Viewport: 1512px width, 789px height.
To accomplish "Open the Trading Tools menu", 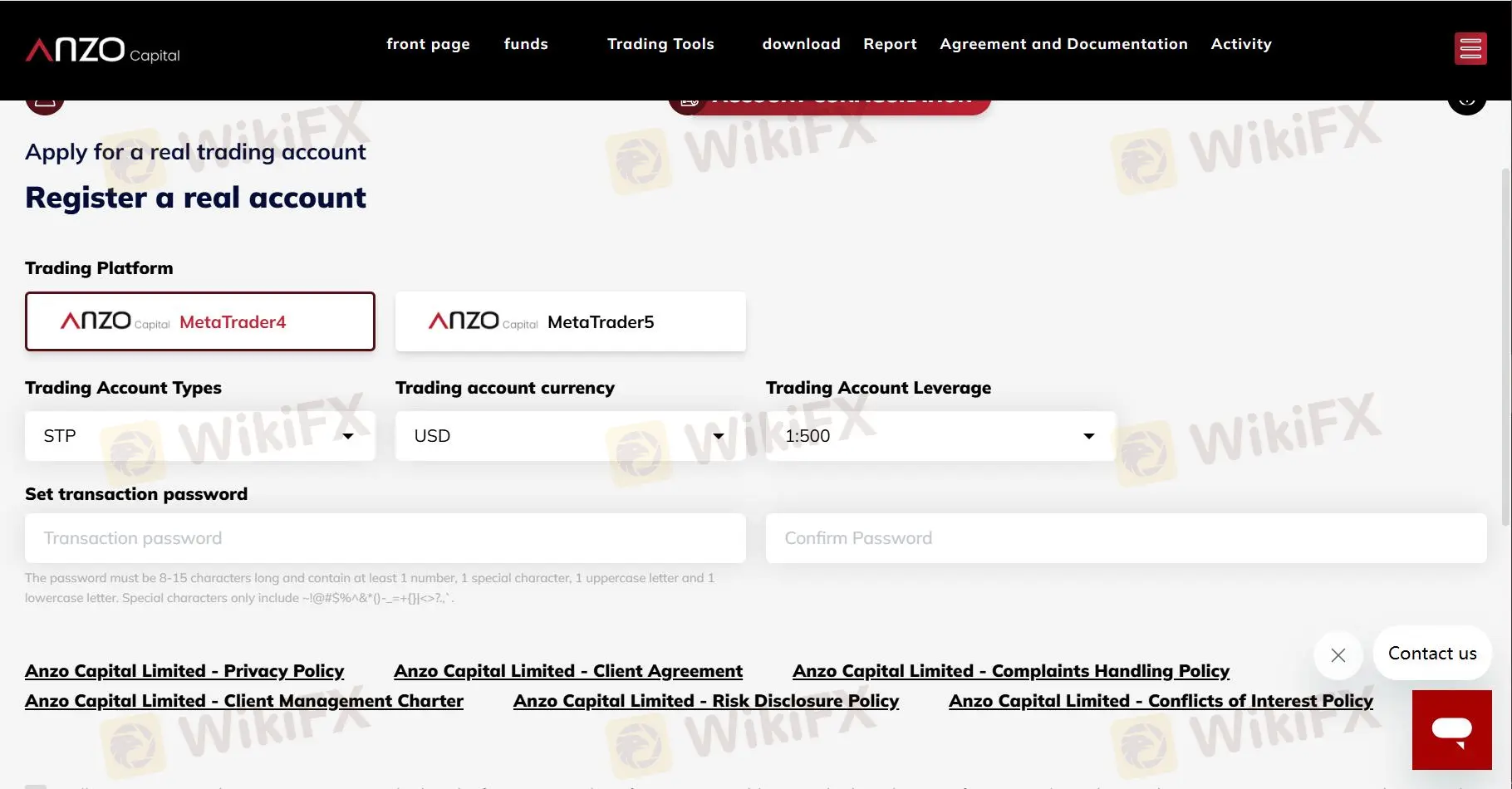I will tap(660, 44).
